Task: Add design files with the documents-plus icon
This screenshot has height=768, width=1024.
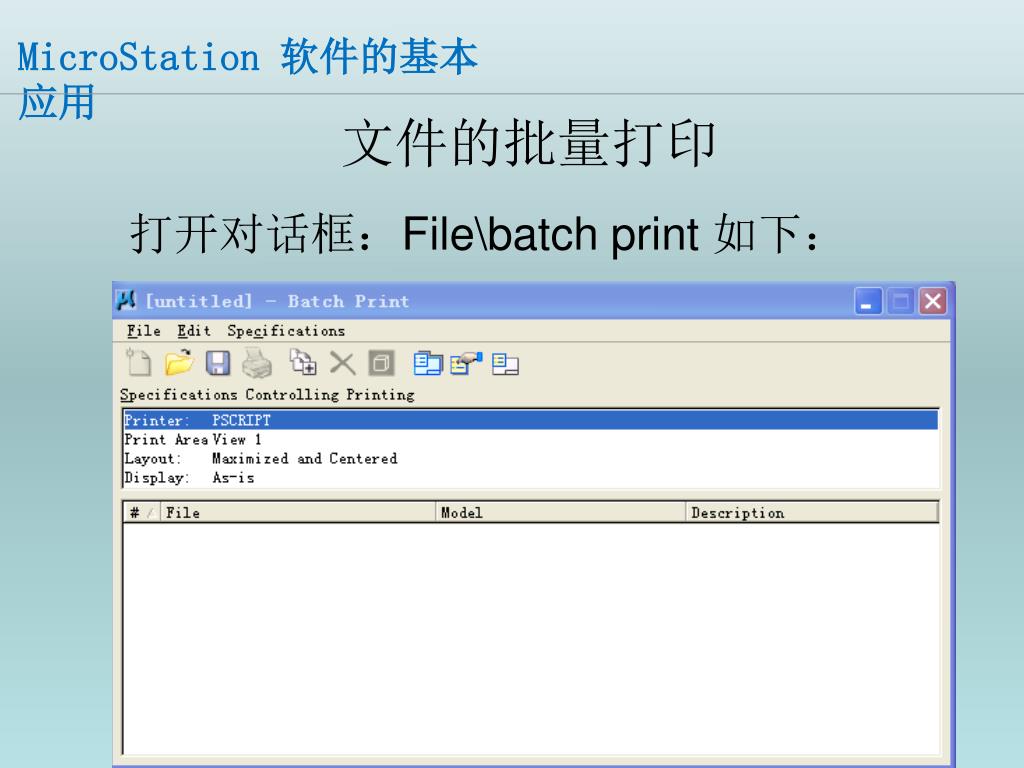Action: point(303,362)
